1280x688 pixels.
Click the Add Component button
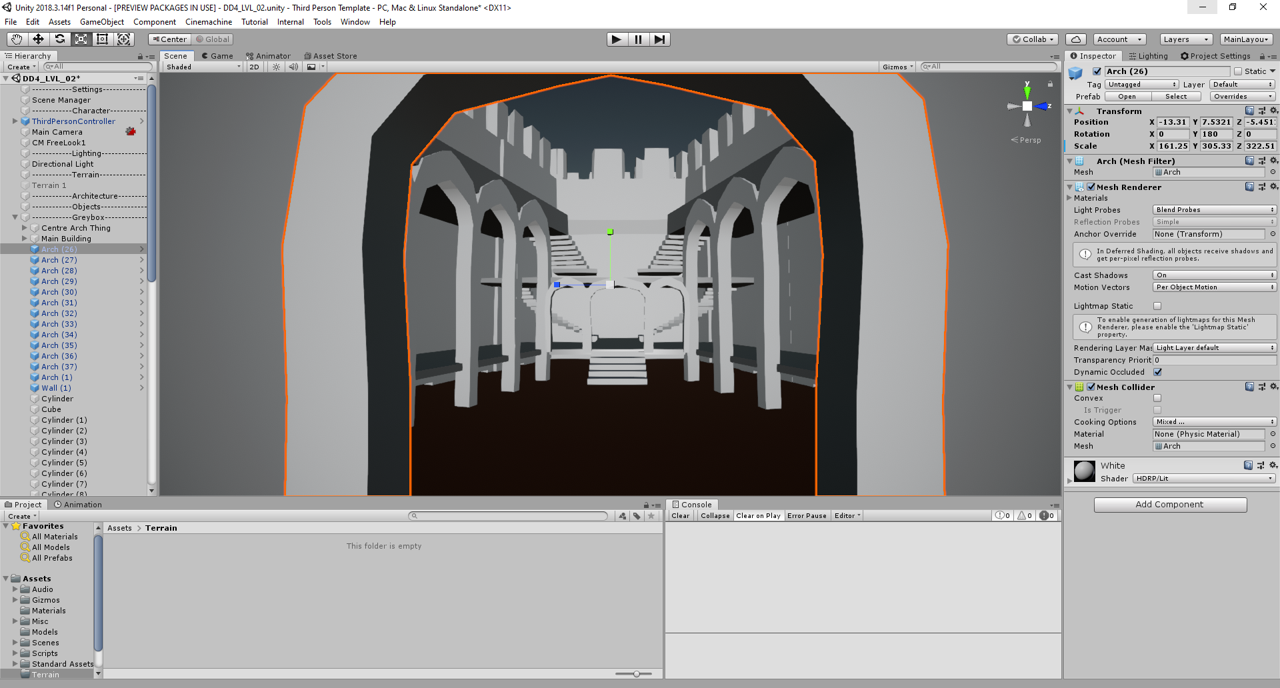(x=1169, y=505)
